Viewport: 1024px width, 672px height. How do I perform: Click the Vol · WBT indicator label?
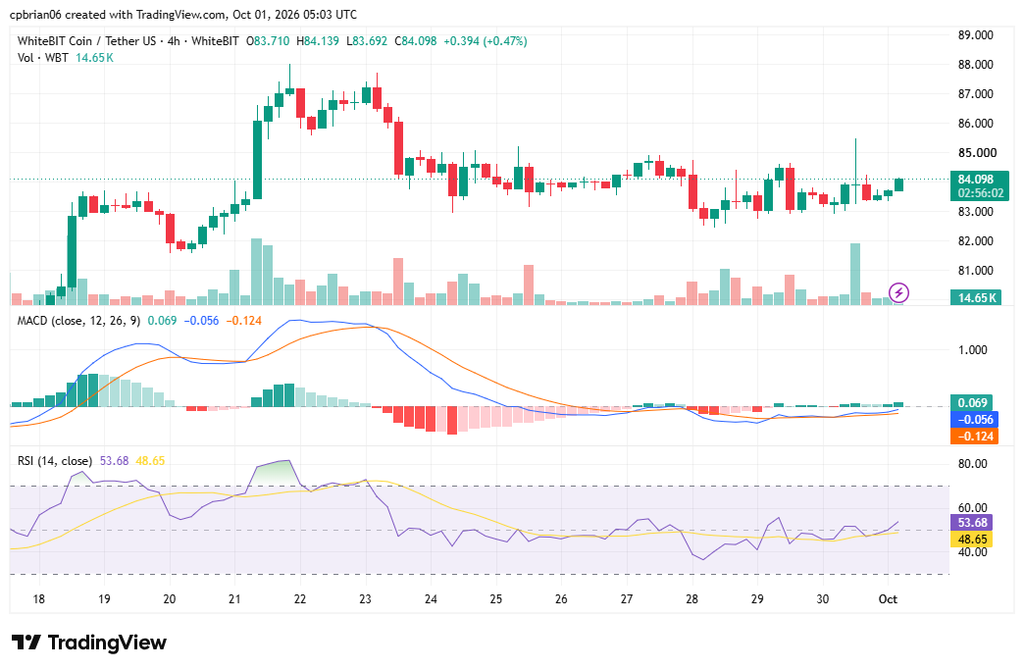(43, 58)
